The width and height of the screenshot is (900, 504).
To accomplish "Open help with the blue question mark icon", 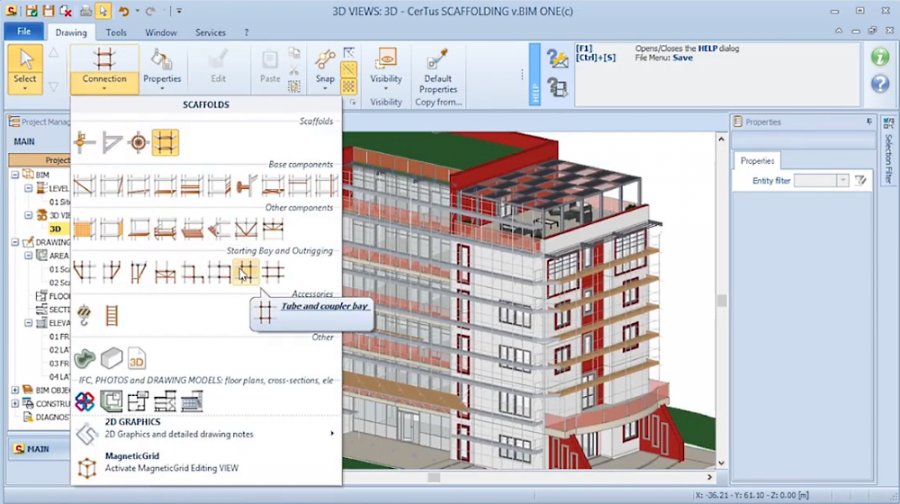I will pos(880,84).
